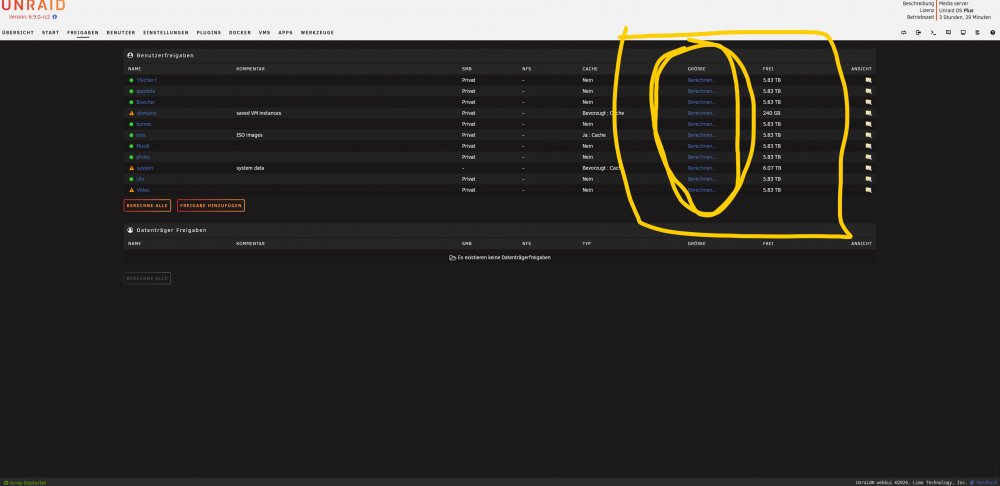Click Berechnen for the Musik share
The height and width of the screenshot is (486, 1000).
(702, 146)
